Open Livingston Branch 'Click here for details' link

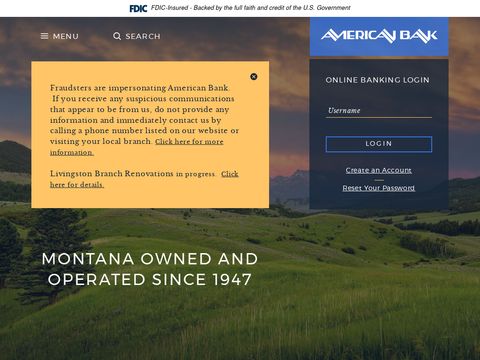tap(144, 179)
